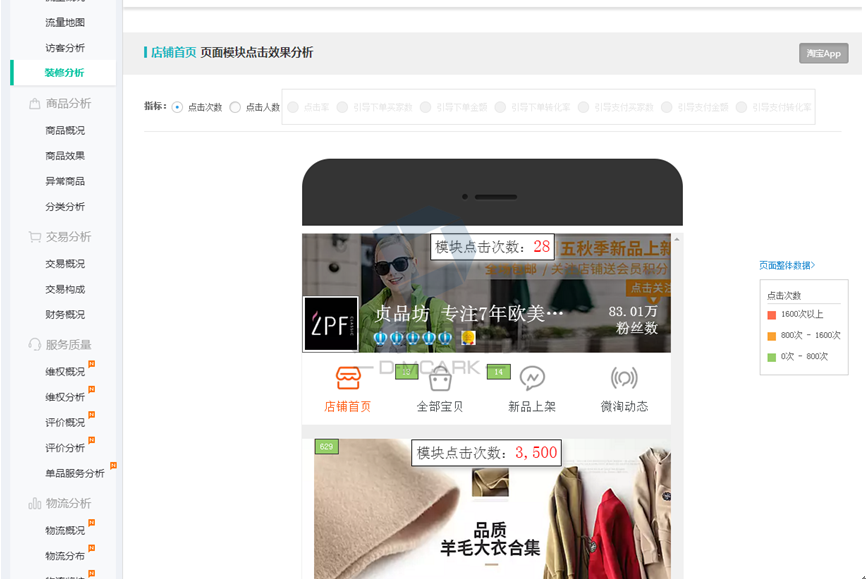Click the gold medal badge beside crowns
The height and width of the screenshot is (579, 866).
(x=468, y=337)
